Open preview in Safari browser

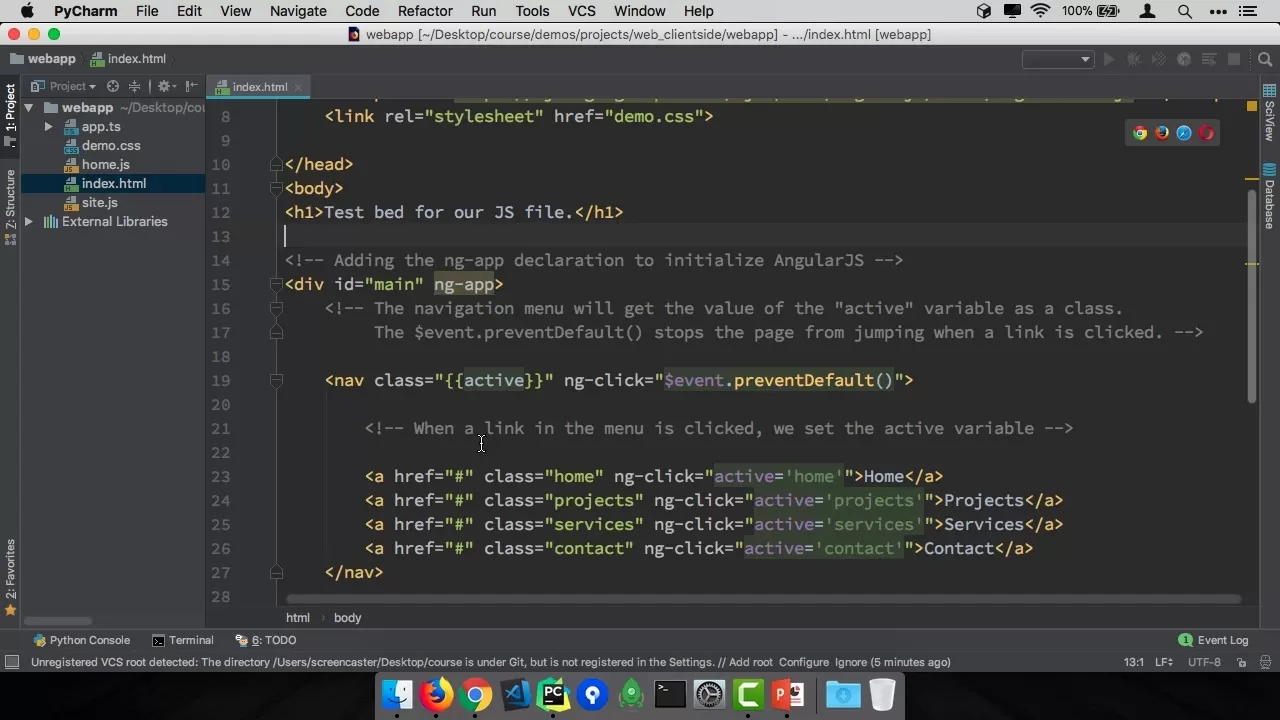1184,133
